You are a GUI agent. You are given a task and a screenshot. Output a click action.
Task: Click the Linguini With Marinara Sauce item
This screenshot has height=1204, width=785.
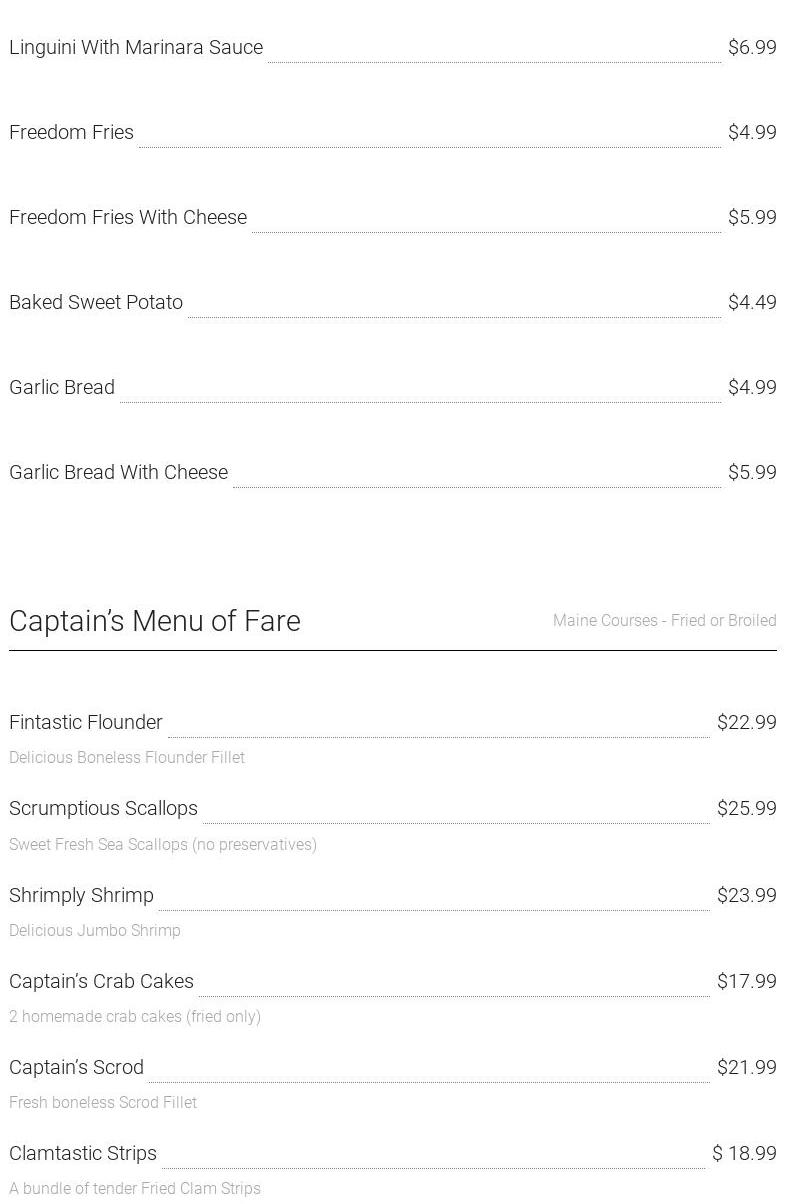136,47
